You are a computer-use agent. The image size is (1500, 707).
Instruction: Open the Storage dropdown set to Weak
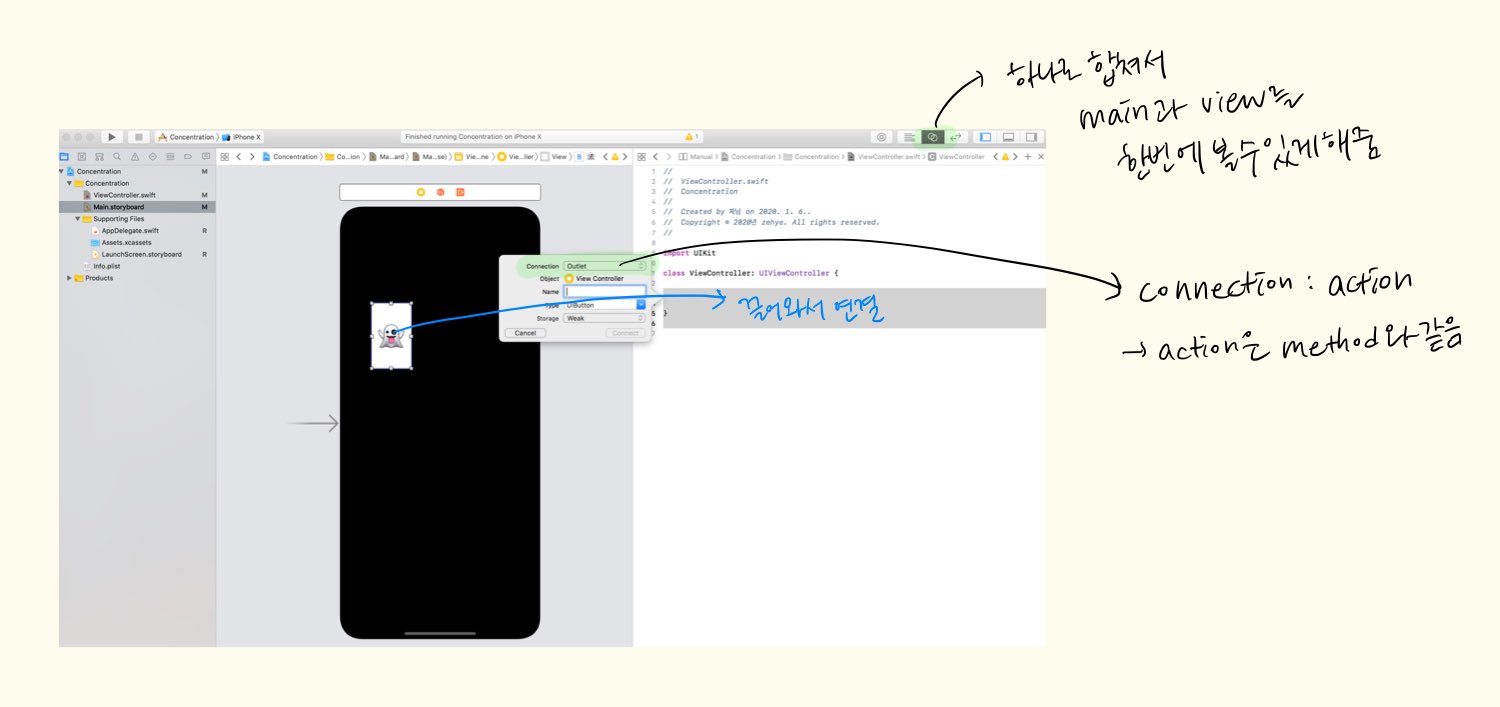(605, 318)
